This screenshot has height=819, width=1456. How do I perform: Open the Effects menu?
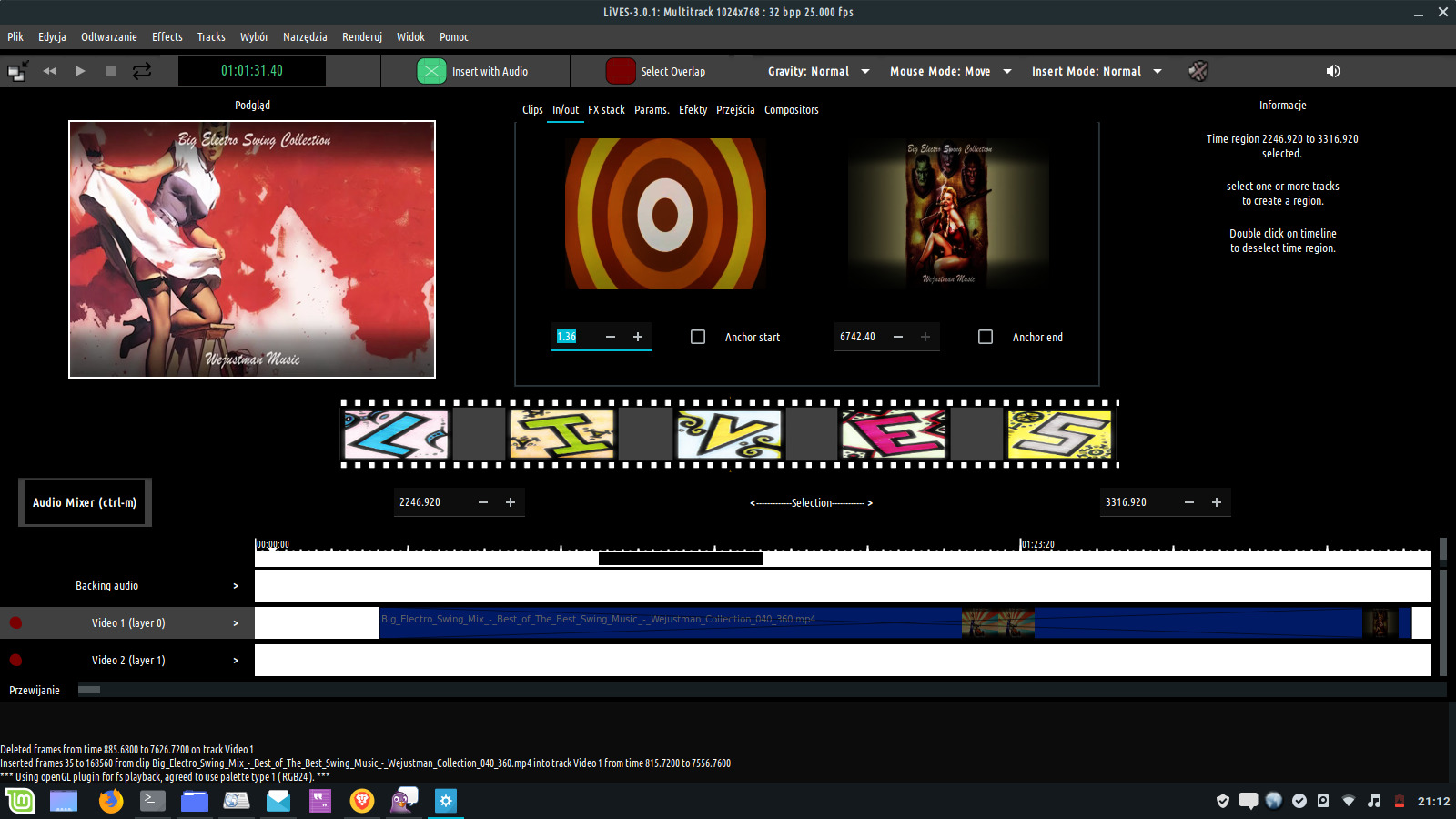click(167, 37)
